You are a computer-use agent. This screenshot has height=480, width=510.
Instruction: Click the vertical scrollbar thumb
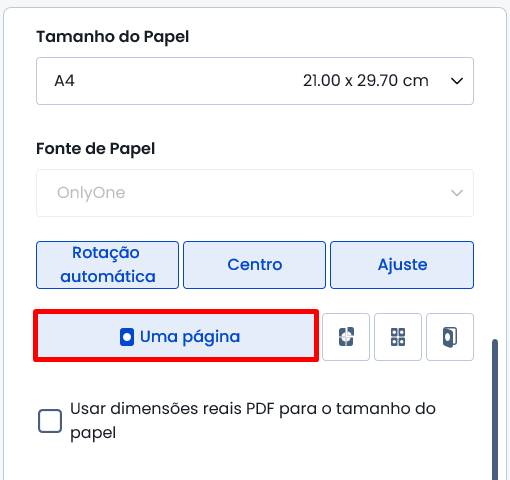495,410
